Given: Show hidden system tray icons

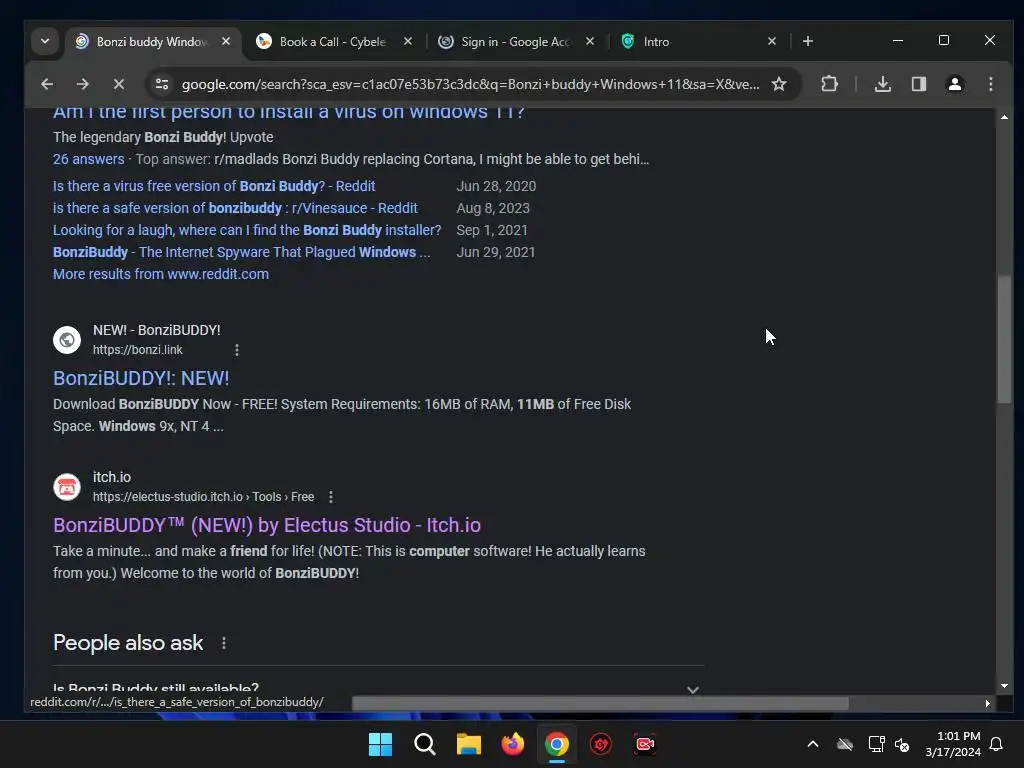Looking at the screenshot, I should [813, 744].
